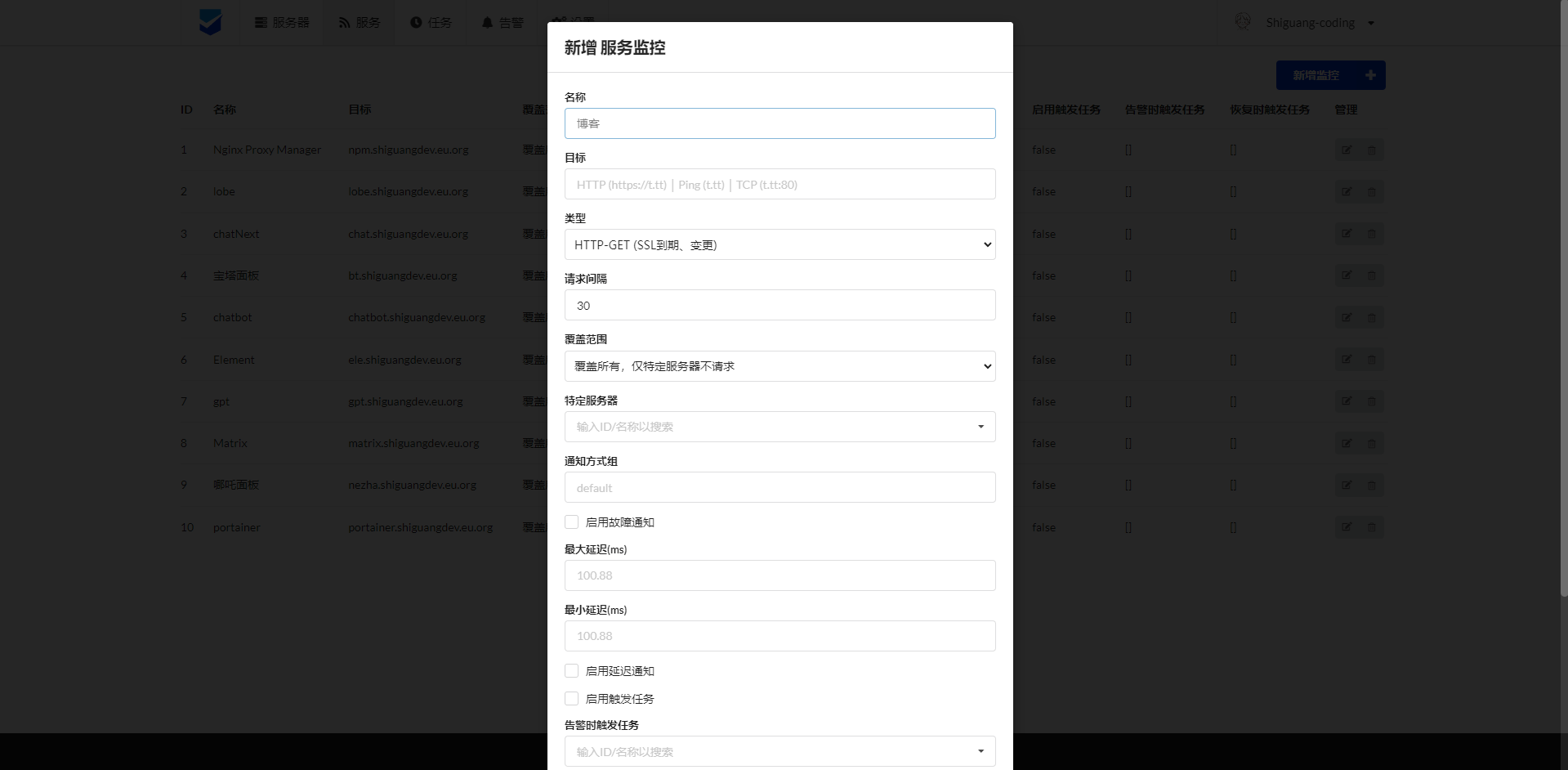Viewport: 1568px width, 770px height.
Task: Expand the 告警时触发任务 dropdown
Action: pos(780,751)
